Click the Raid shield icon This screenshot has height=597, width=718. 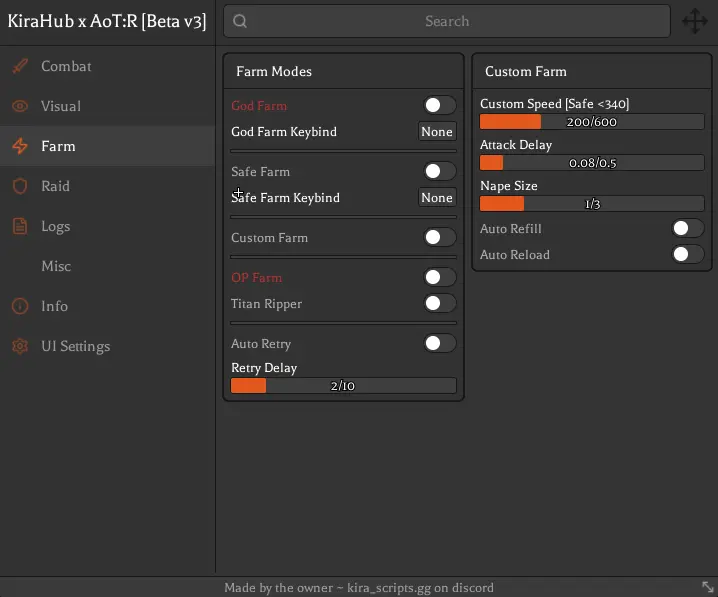(x=20, y=186)
